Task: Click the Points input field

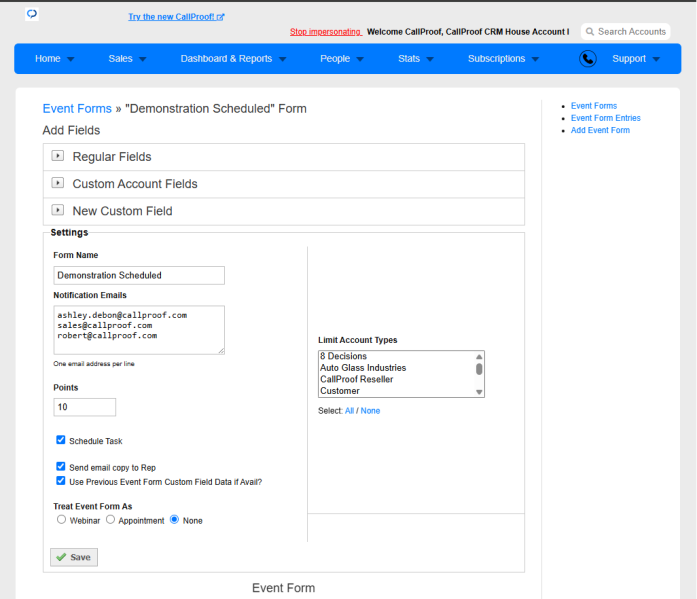Action: pos(85,407)
